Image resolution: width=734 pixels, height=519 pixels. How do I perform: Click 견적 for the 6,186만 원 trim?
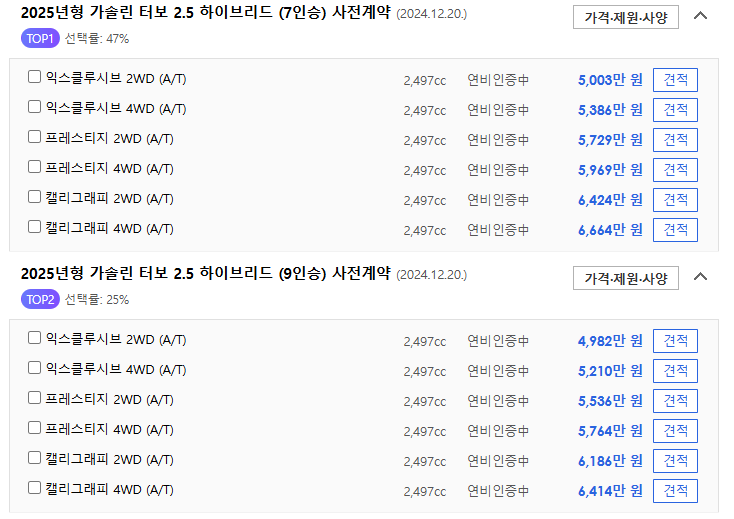(x=675, y=461)
